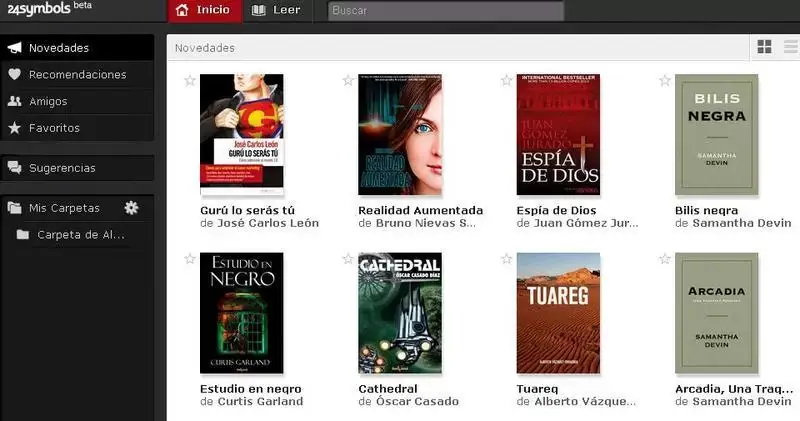Viewport: 800px width, 421px height.
Task: View author Alberto Vázque...
Action: [x=585, y=402]
